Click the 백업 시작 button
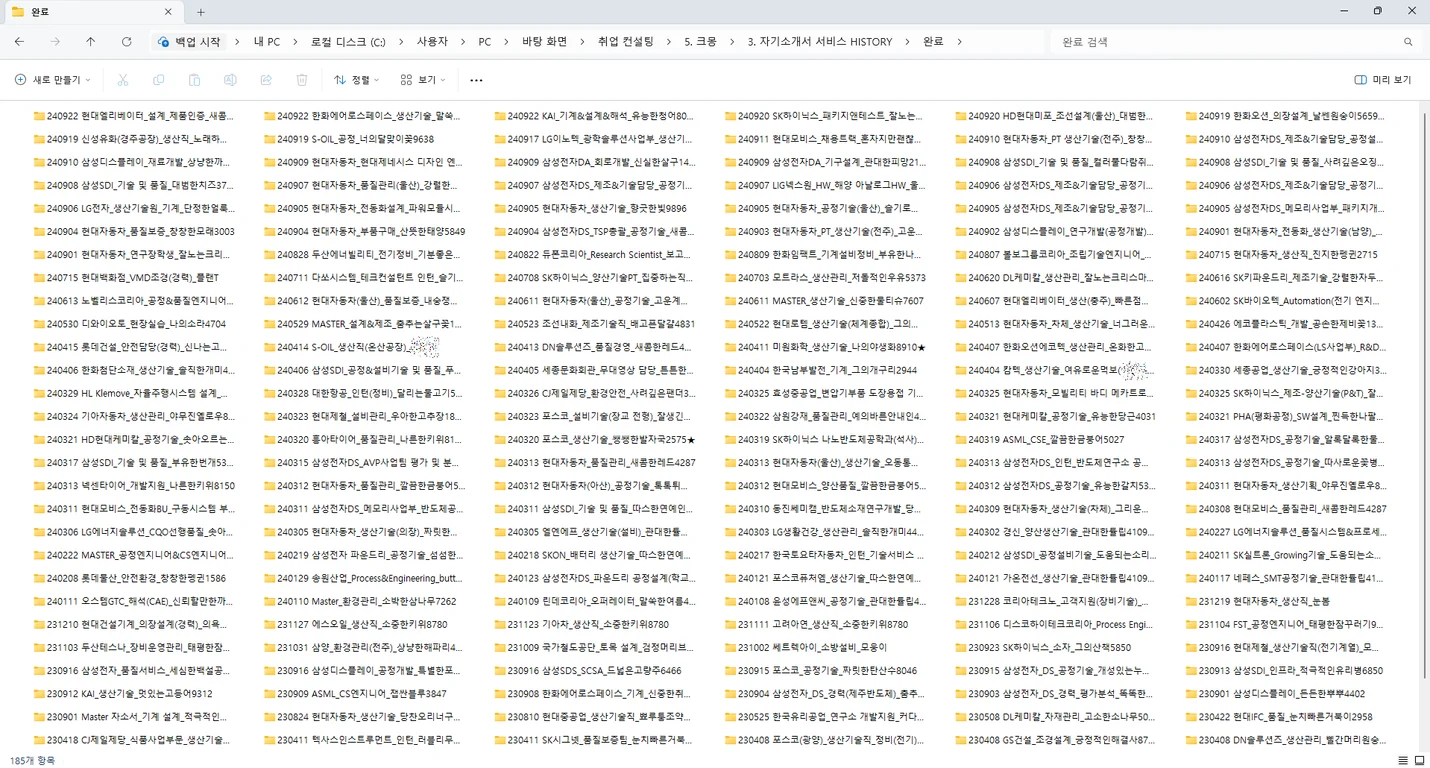Screen dimensions: 1430x768 coord(189,42)
